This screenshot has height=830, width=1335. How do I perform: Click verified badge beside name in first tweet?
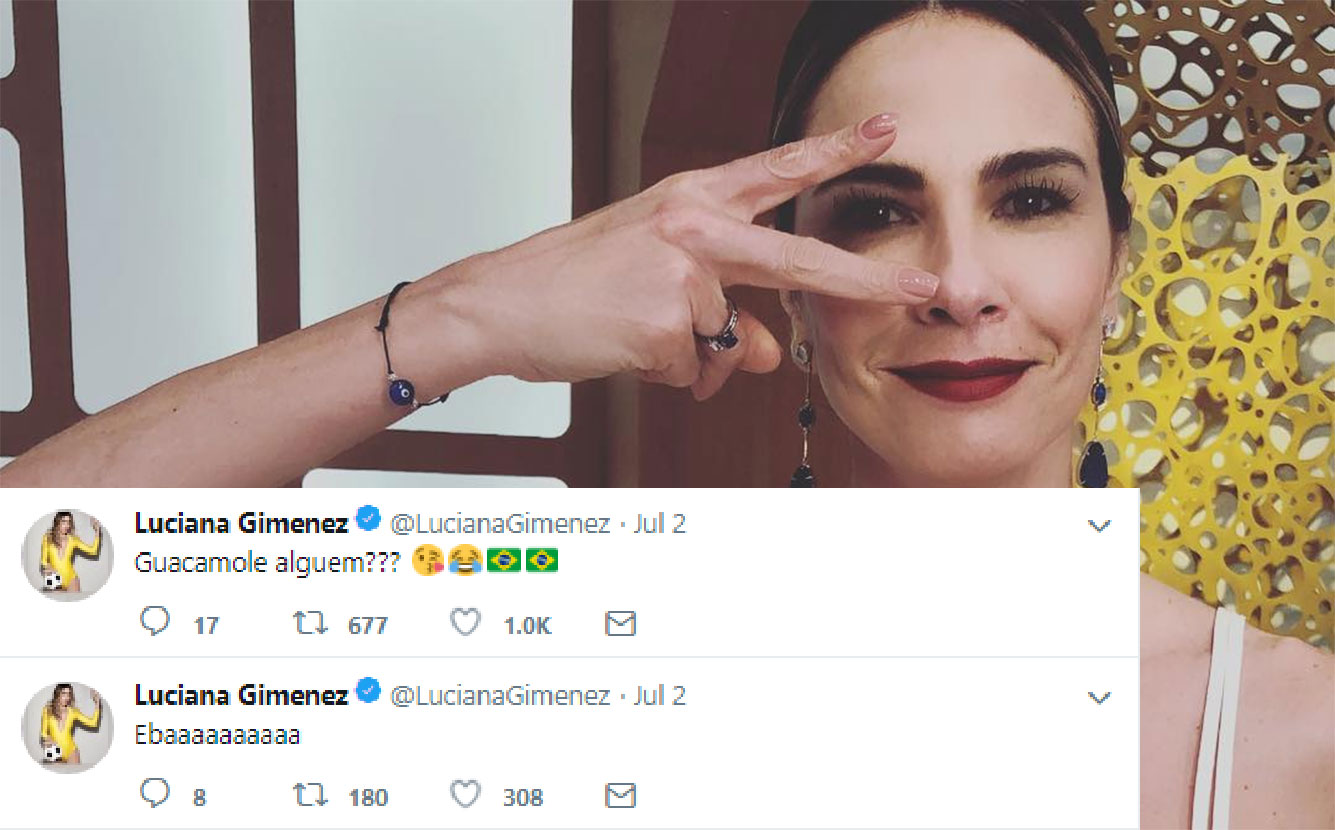[368, 521]
